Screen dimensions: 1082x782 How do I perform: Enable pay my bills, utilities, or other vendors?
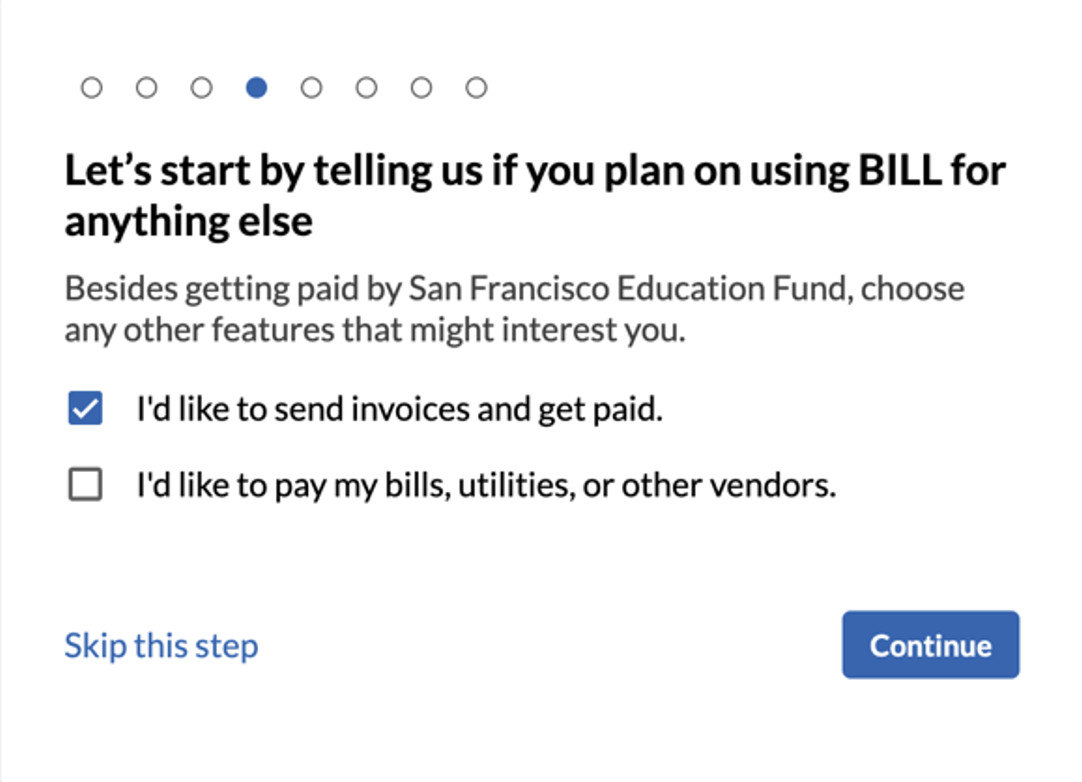[x=85, y=484]
